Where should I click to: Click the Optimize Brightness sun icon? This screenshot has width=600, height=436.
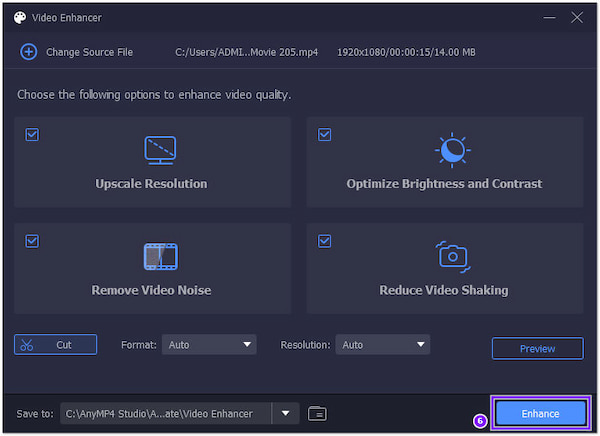tap(452, 150)
